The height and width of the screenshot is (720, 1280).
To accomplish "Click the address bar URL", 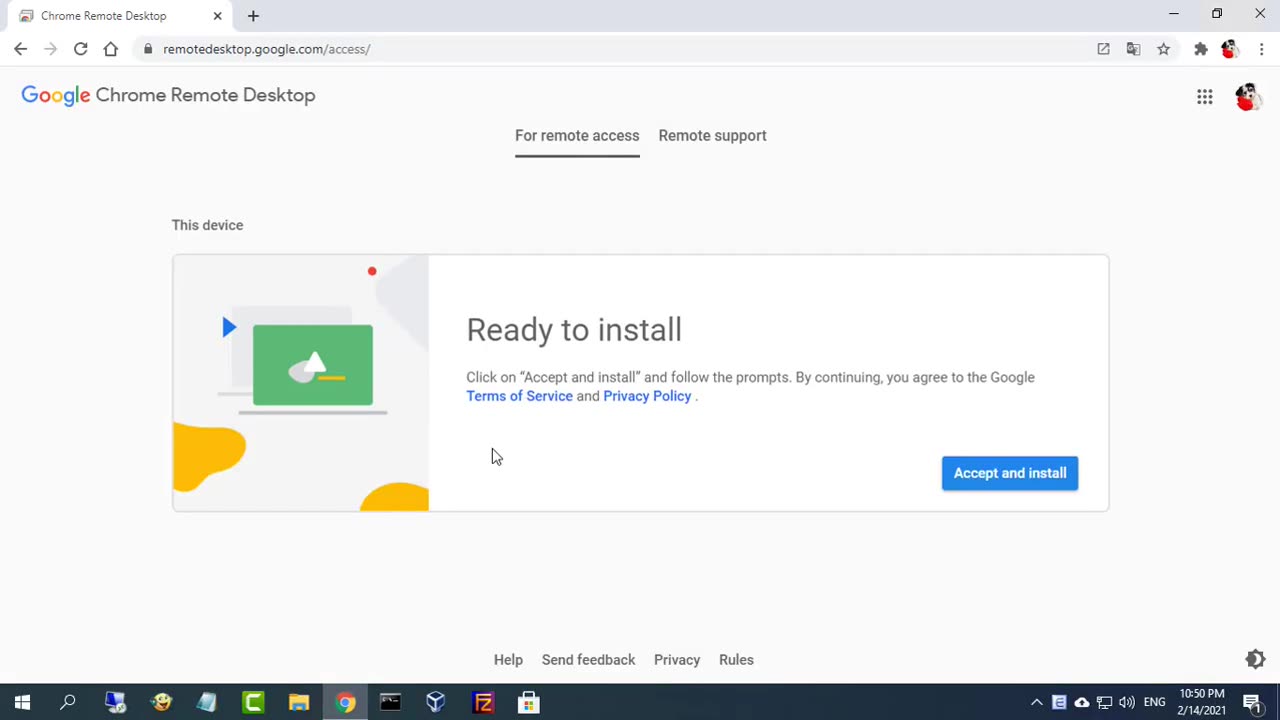I will [267, 49].
